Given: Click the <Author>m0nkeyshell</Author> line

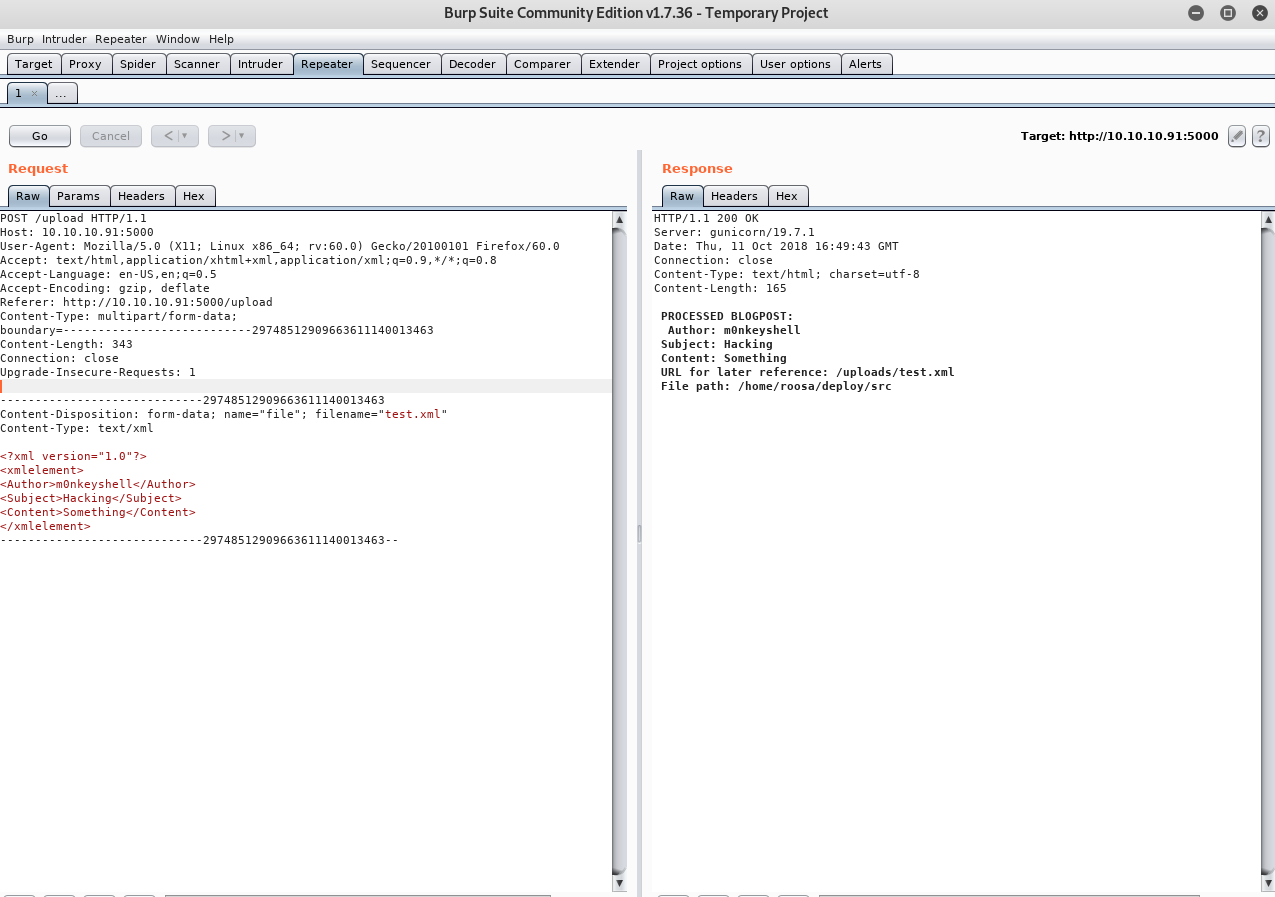Looking at the screenshot, I should [98, 484].
